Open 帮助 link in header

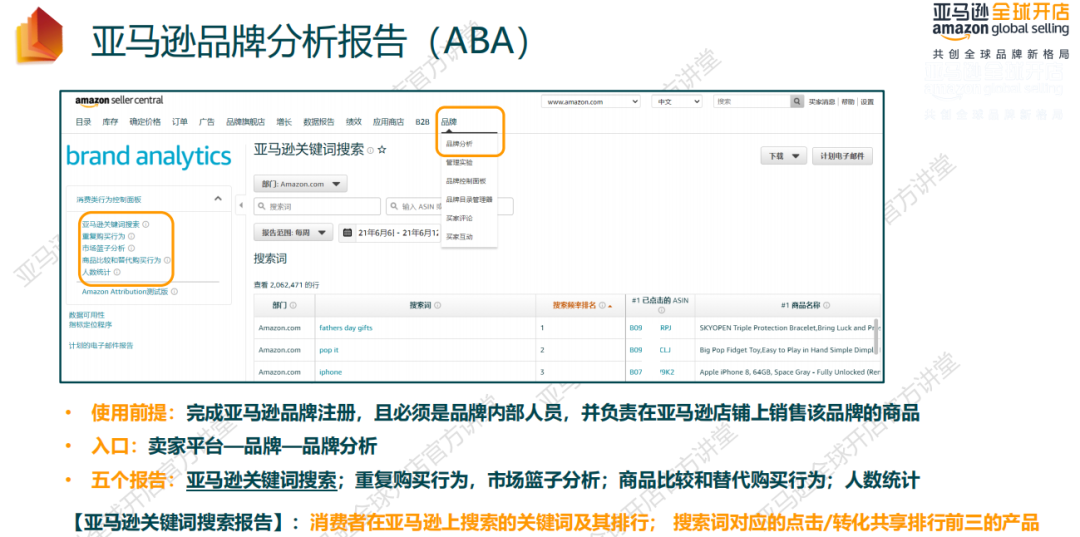tap(847, 102)
